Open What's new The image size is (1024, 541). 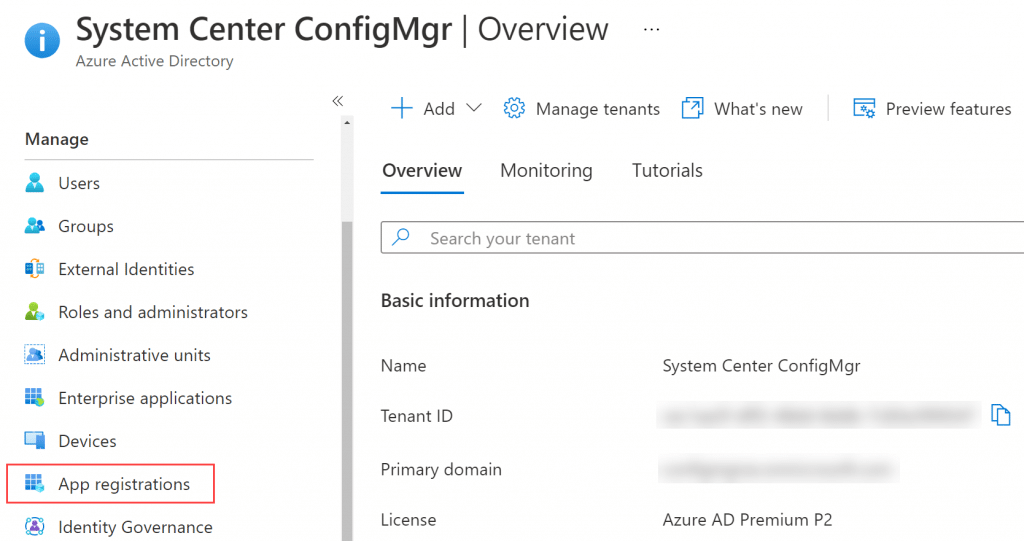[758, 108]
